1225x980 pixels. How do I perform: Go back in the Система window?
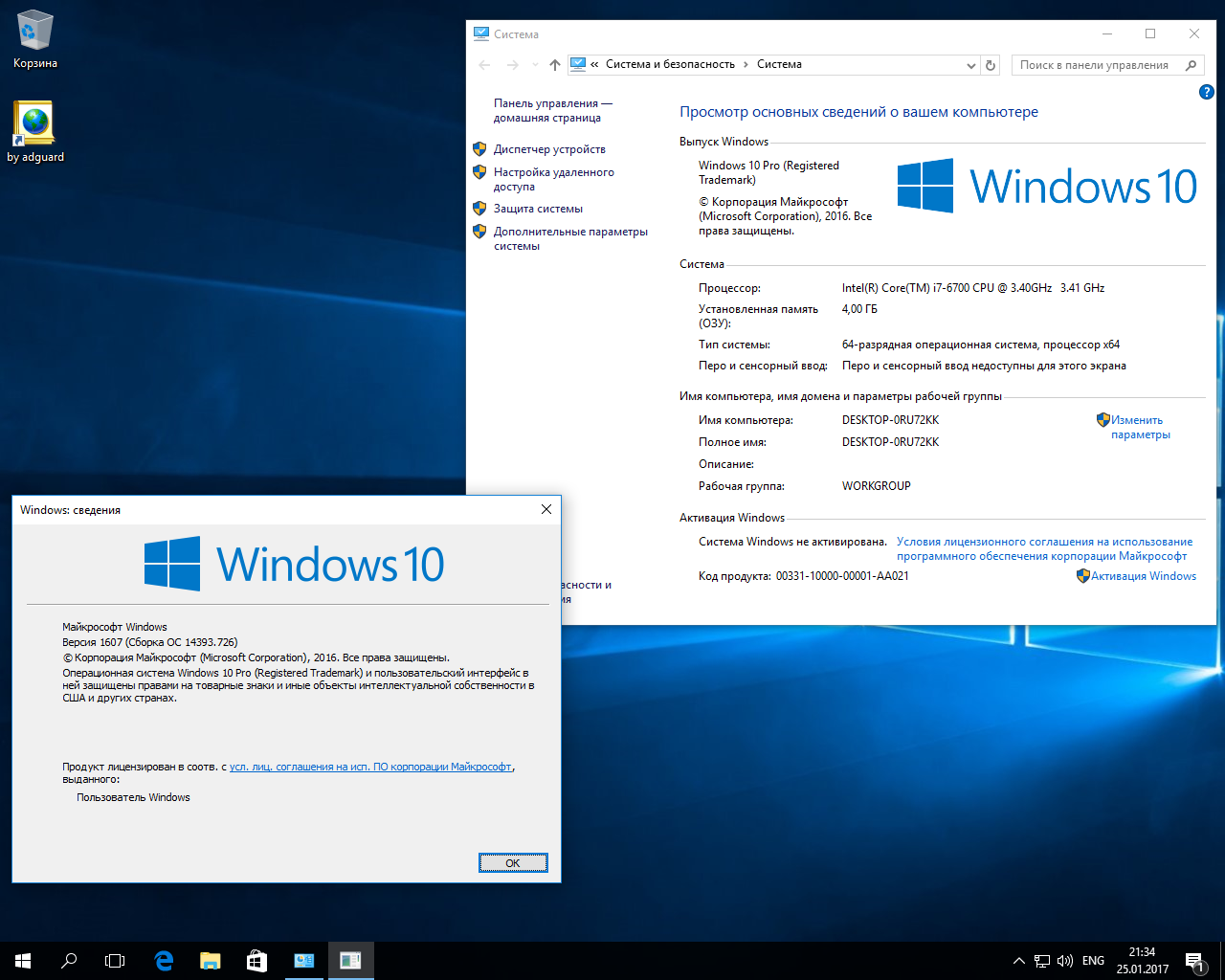pyautogui.click(x=484, y=65)
